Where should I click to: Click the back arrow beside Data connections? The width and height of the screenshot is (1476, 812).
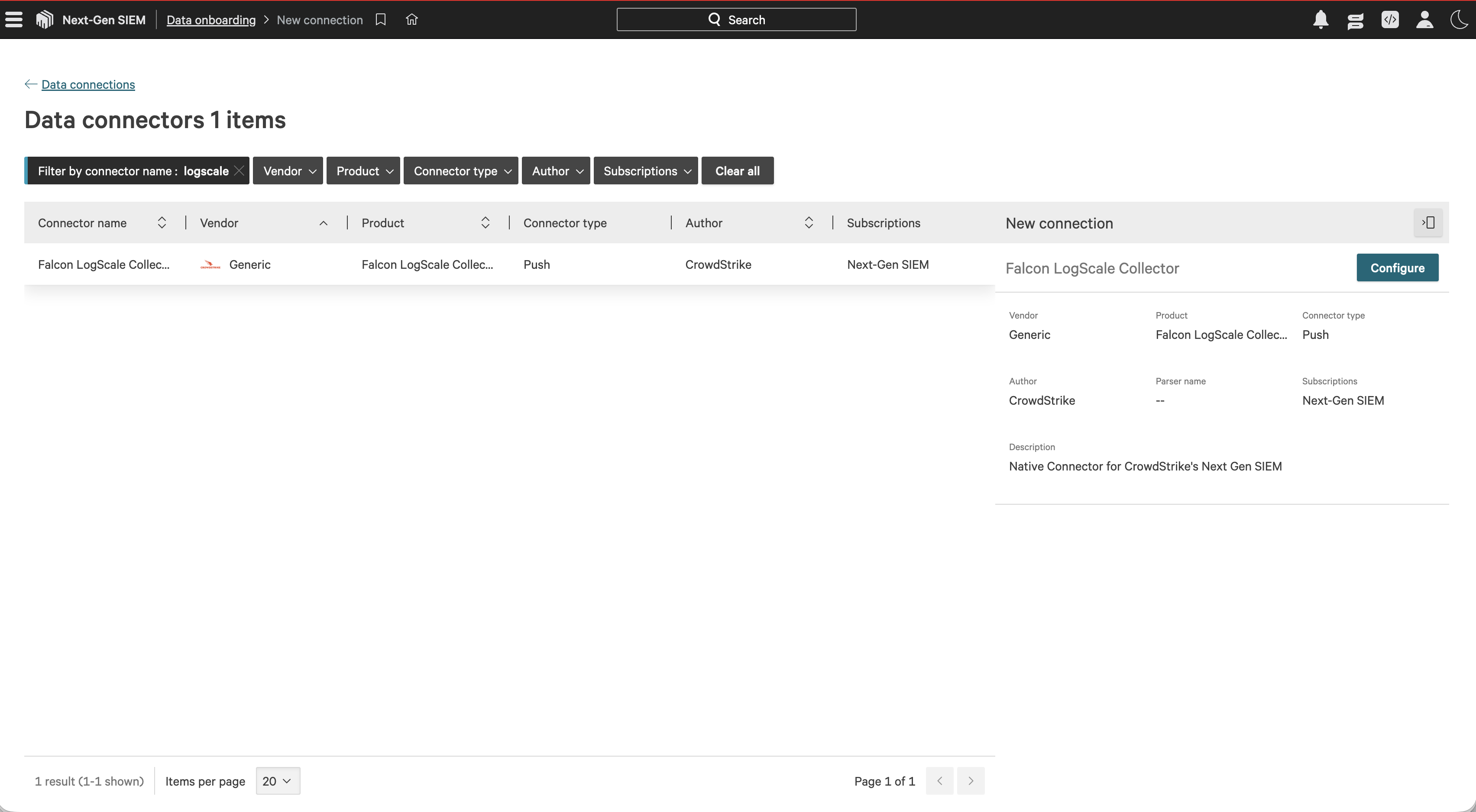pyautogui.click(x=31, y=84)
